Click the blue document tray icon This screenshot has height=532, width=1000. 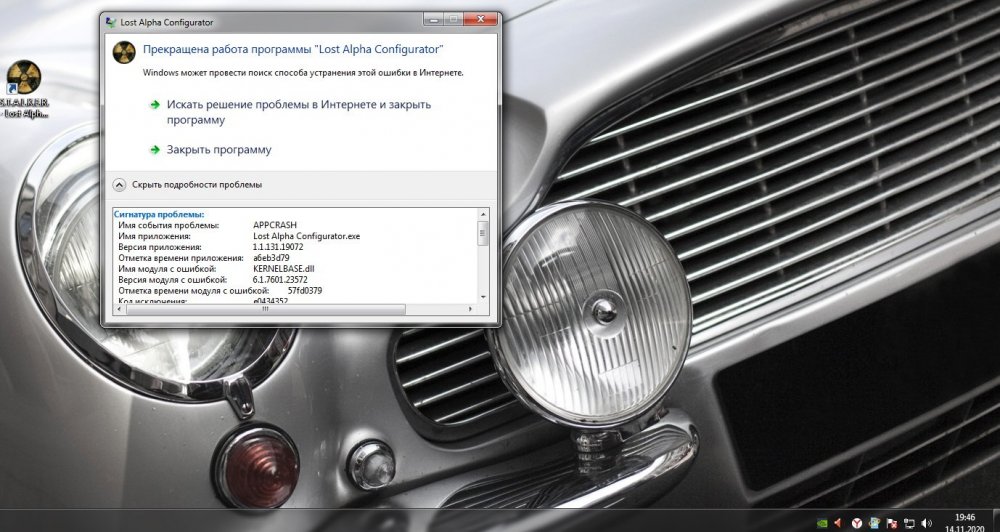coord(875,523)
